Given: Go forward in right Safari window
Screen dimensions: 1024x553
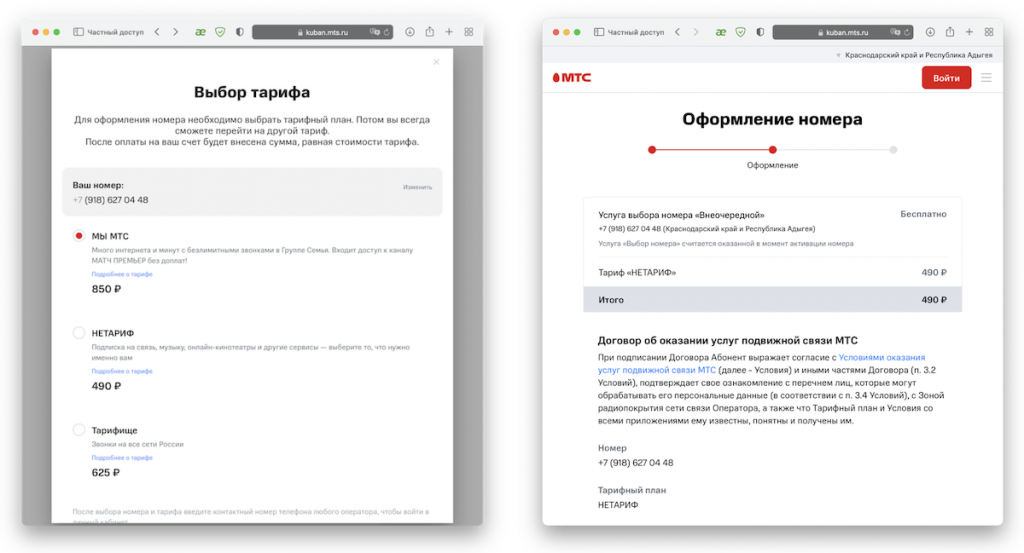Looking at the screenshot, I should [x=696, y=32].
